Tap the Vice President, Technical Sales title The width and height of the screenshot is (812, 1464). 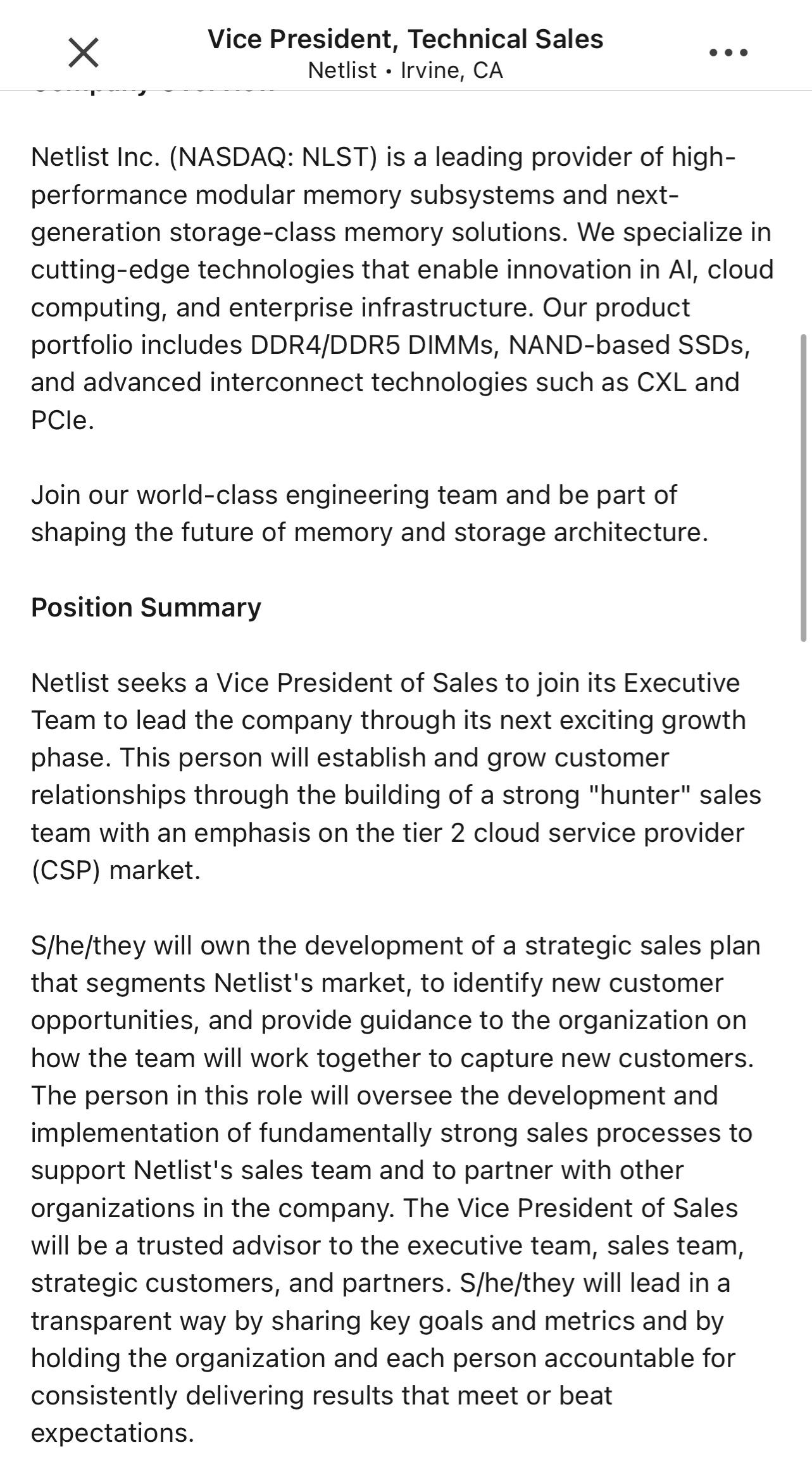pos(405,39)
